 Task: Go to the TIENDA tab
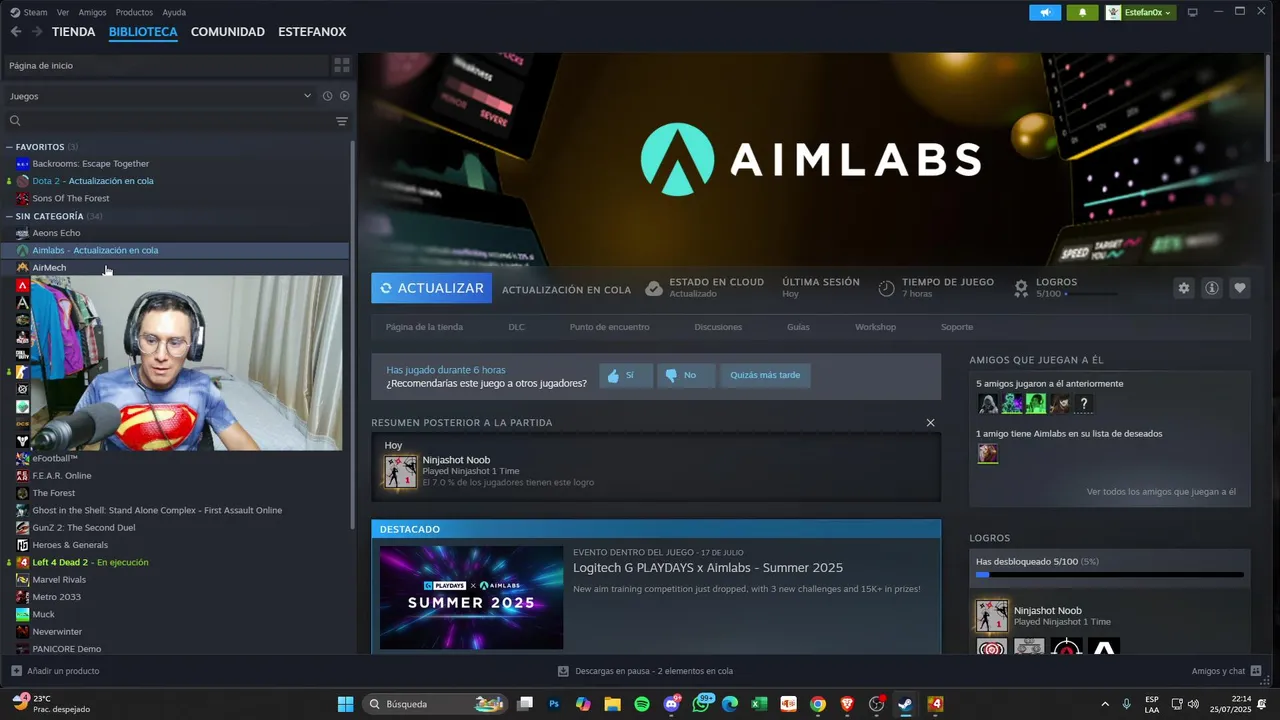(73, 32)
